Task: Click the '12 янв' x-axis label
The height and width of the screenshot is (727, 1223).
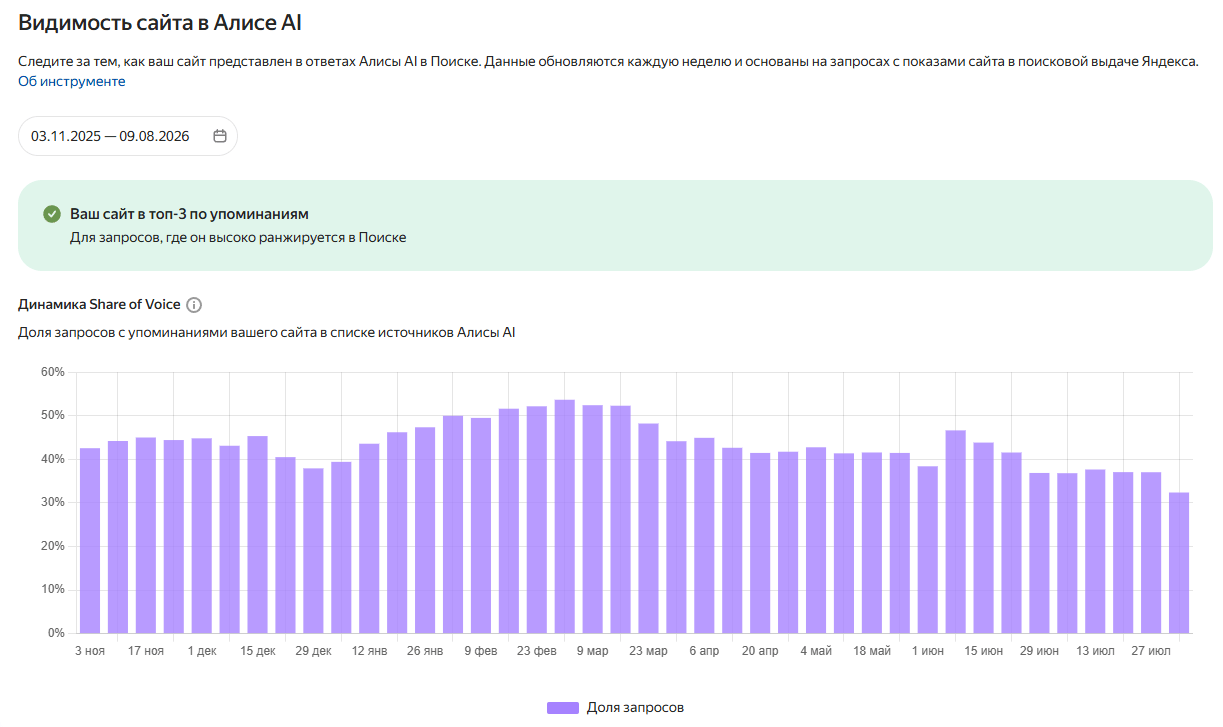Action: pos(370,651)
